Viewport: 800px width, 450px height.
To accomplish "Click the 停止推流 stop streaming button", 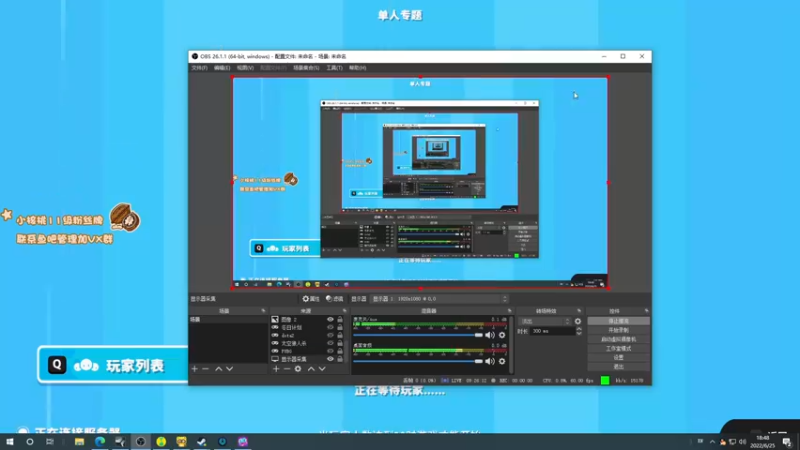I will pos(618,321).
